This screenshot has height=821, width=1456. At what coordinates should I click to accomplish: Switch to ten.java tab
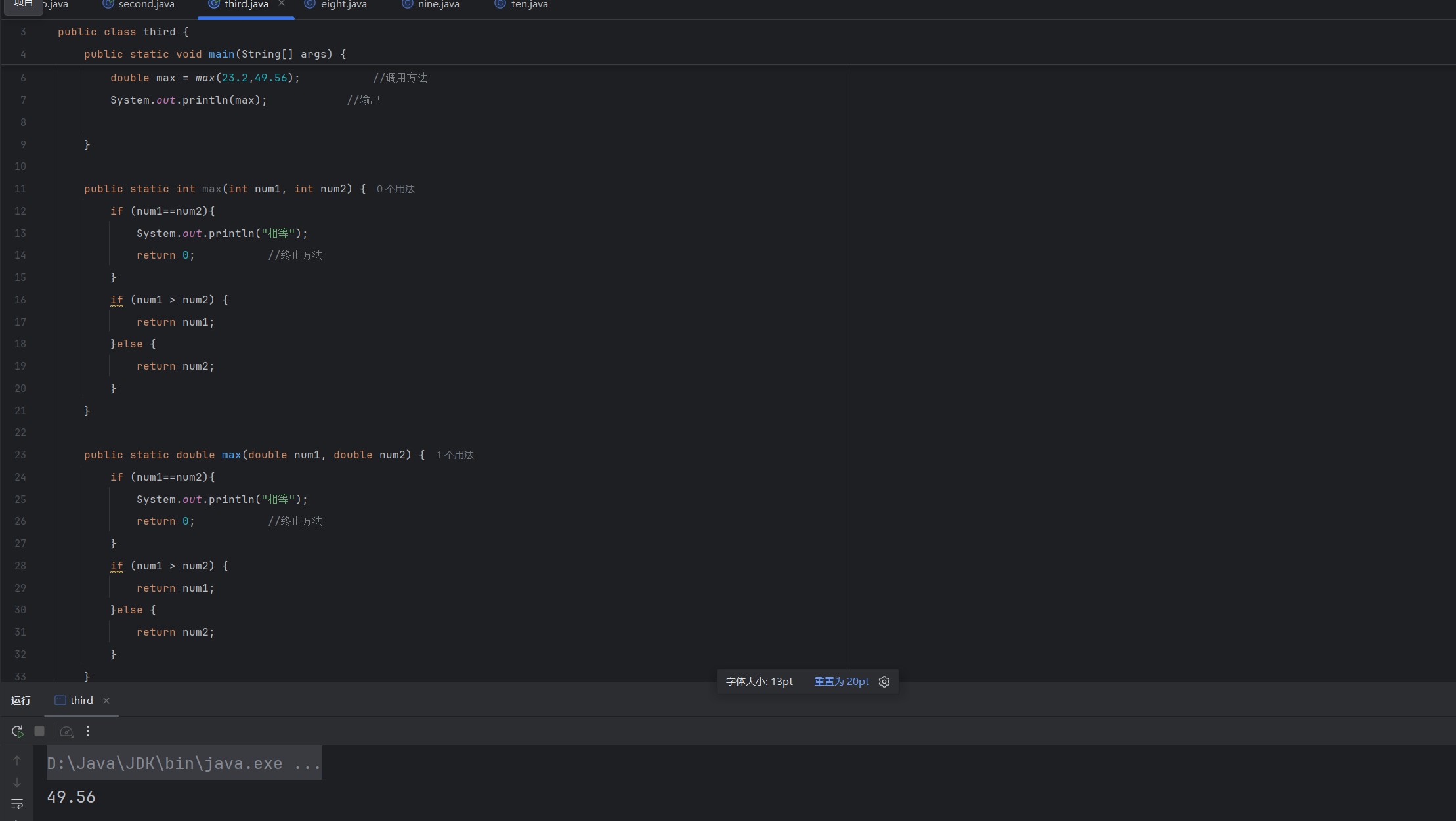[522, 5]
